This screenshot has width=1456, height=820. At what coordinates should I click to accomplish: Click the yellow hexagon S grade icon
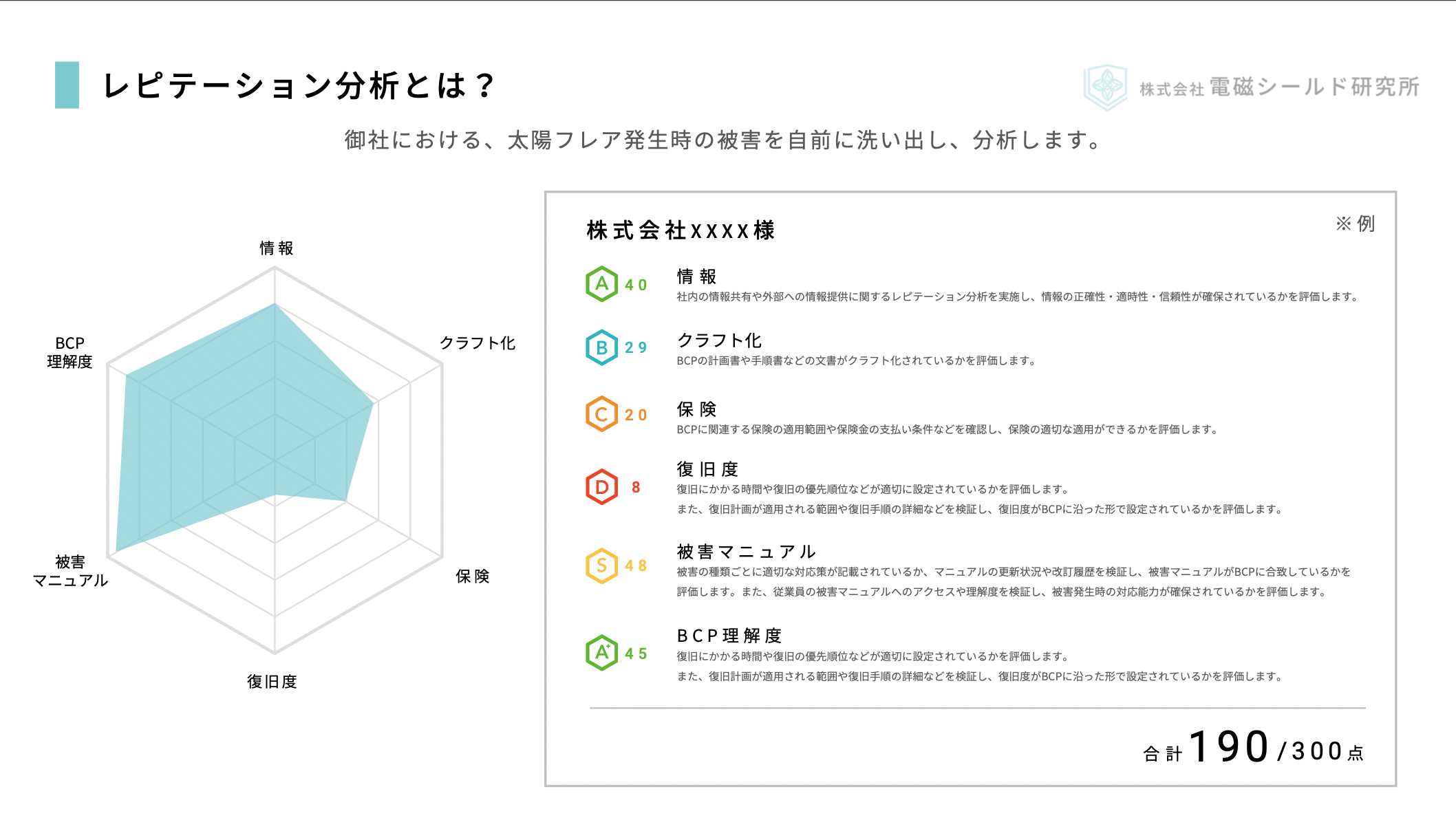point(601,565)
